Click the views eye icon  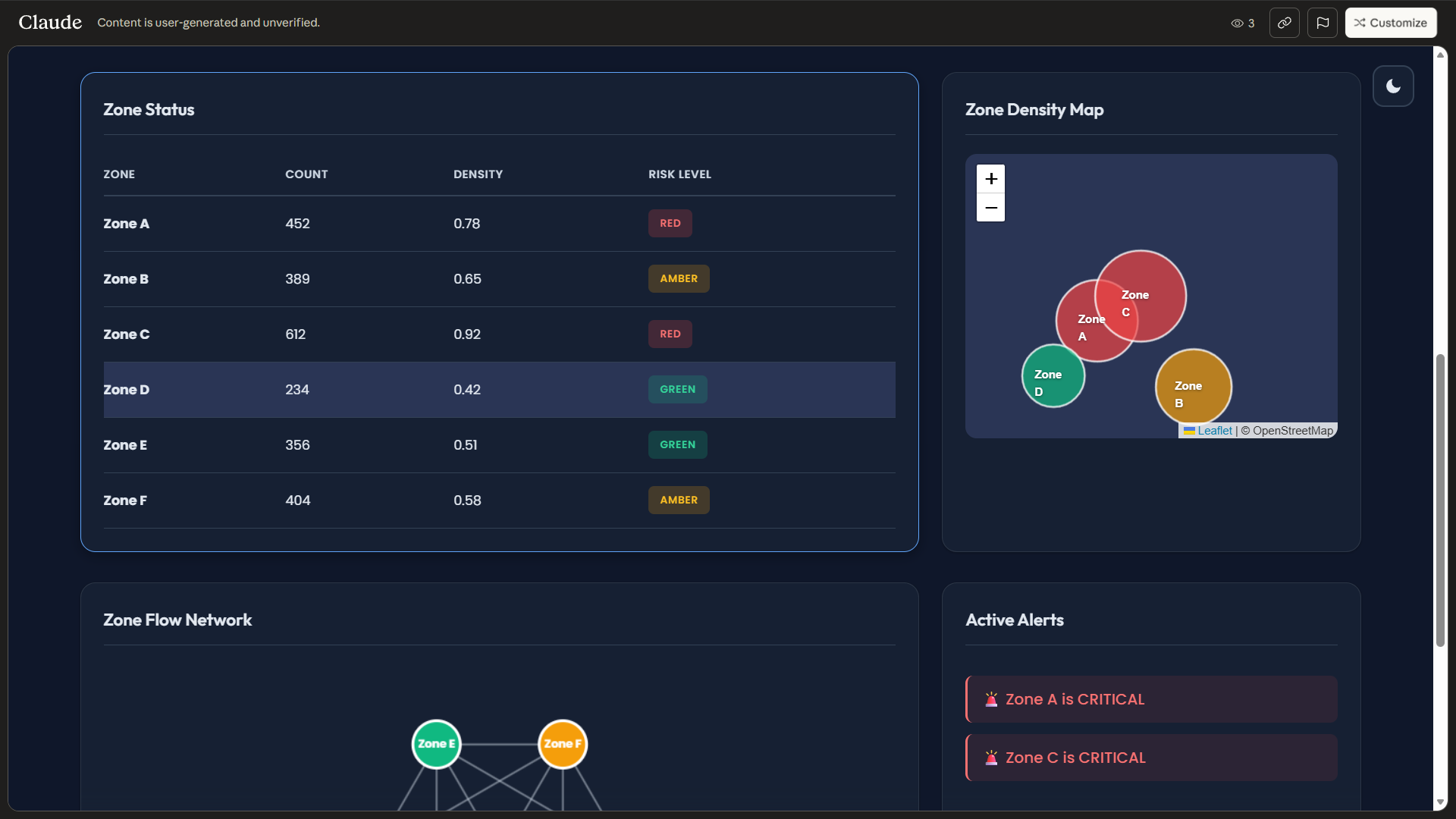pos(1237,24)
